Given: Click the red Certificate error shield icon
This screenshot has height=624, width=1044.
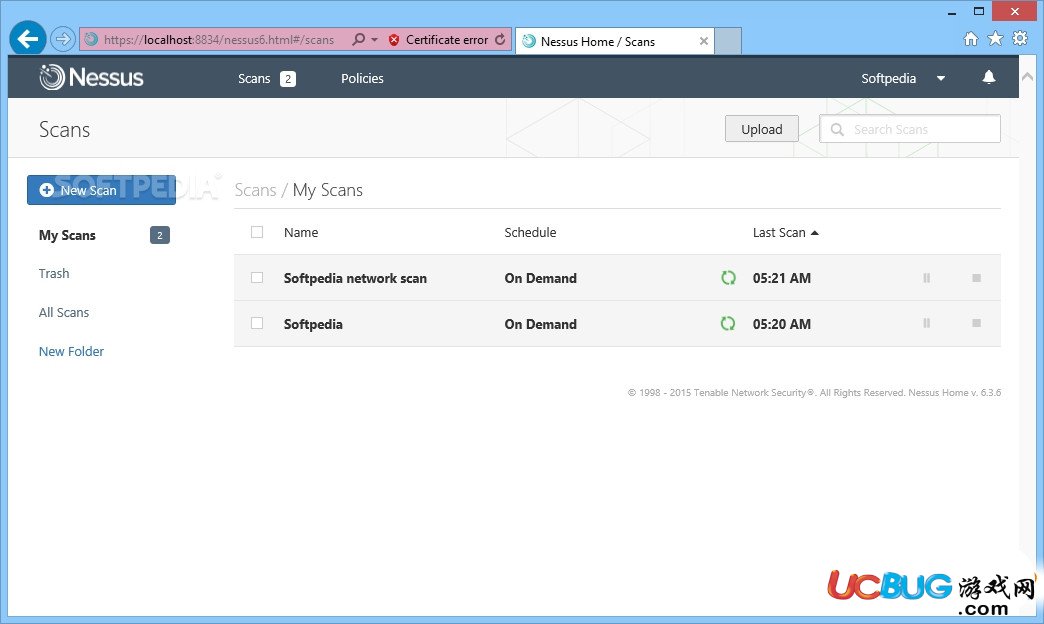Looking at the screenshot, I should [393, 40].
